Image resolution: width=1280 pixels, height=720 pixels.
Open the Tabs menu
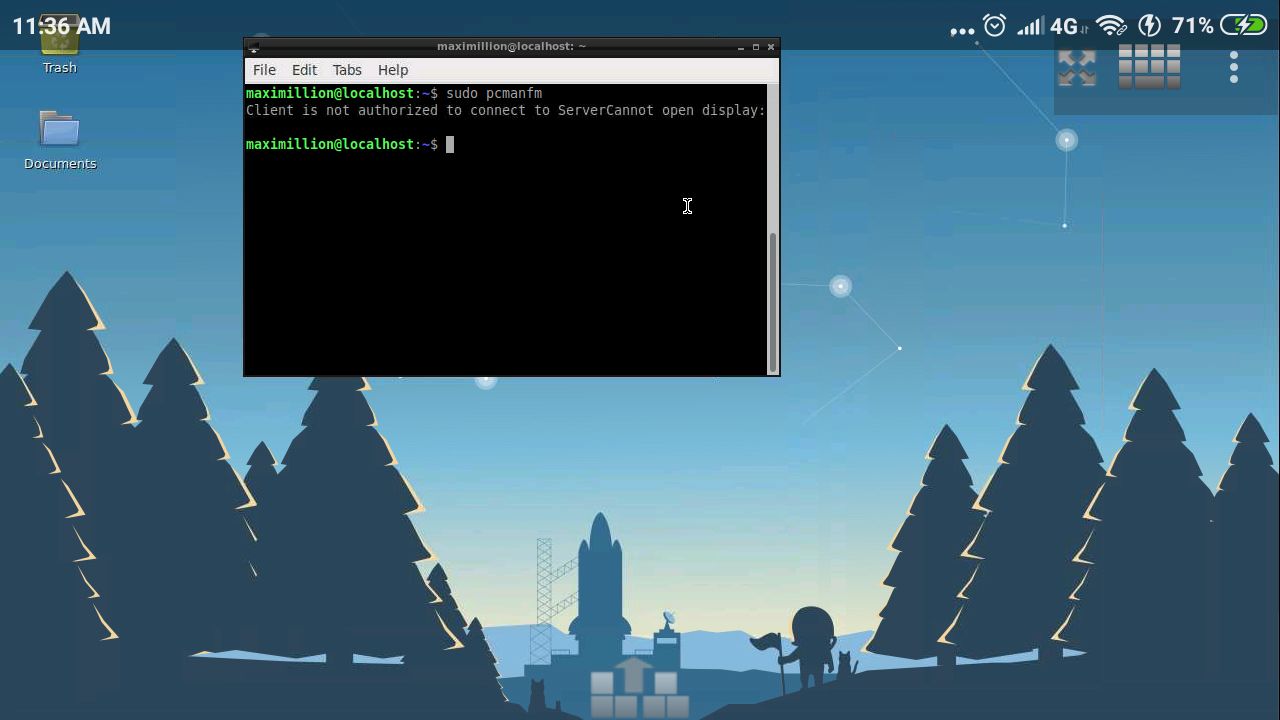347,70
